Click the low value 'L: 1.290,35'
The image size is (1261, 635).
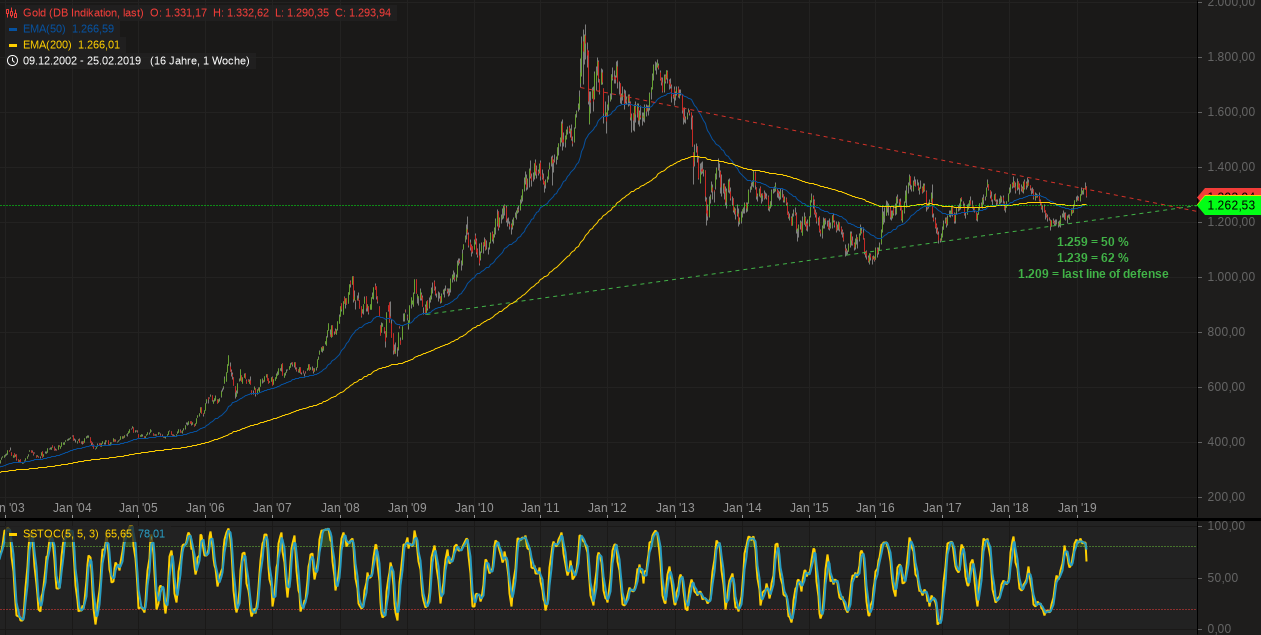pyautogui.click(x=301, y=13)
